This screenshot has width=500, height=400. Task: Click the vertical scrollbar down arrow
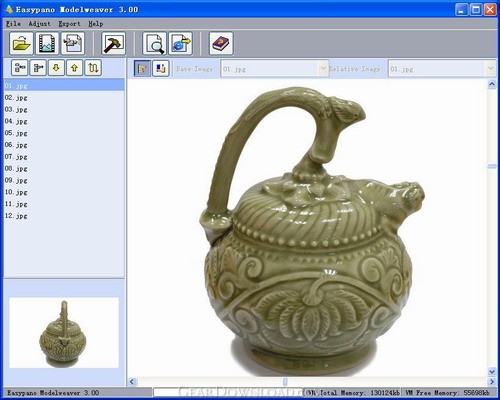pos(492,371)
